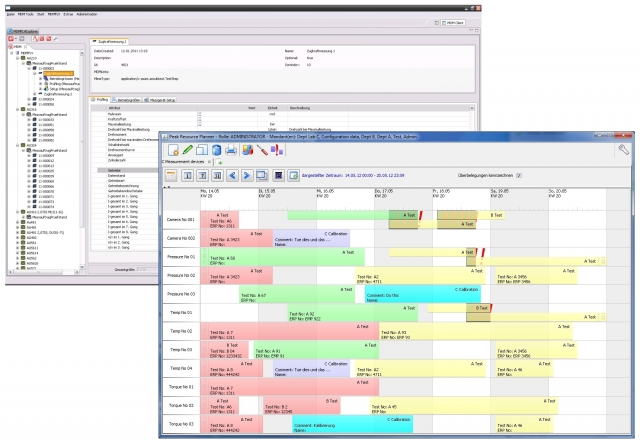The image size is (640, 447).
Task: Click the blue cylinder delete icon
Action: [216, 150]
